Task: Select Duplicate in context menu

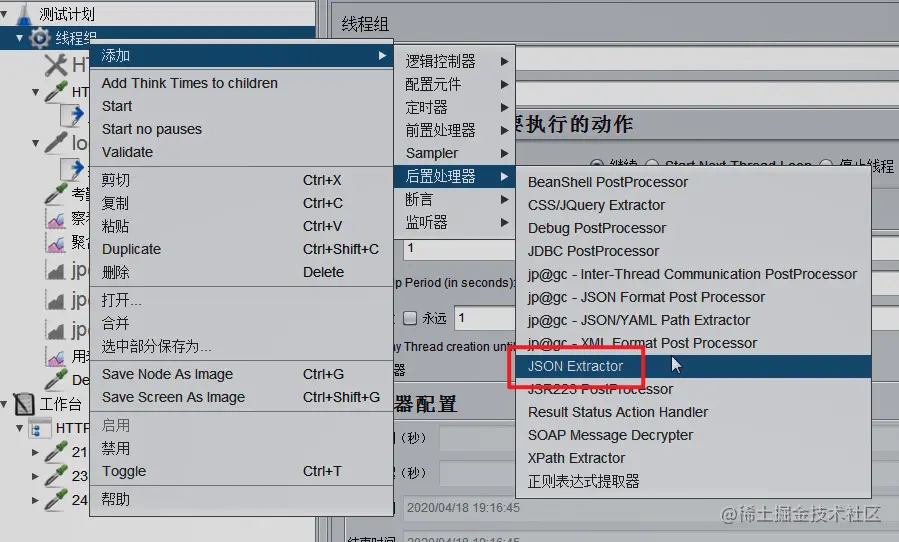Action: point(241,249)
